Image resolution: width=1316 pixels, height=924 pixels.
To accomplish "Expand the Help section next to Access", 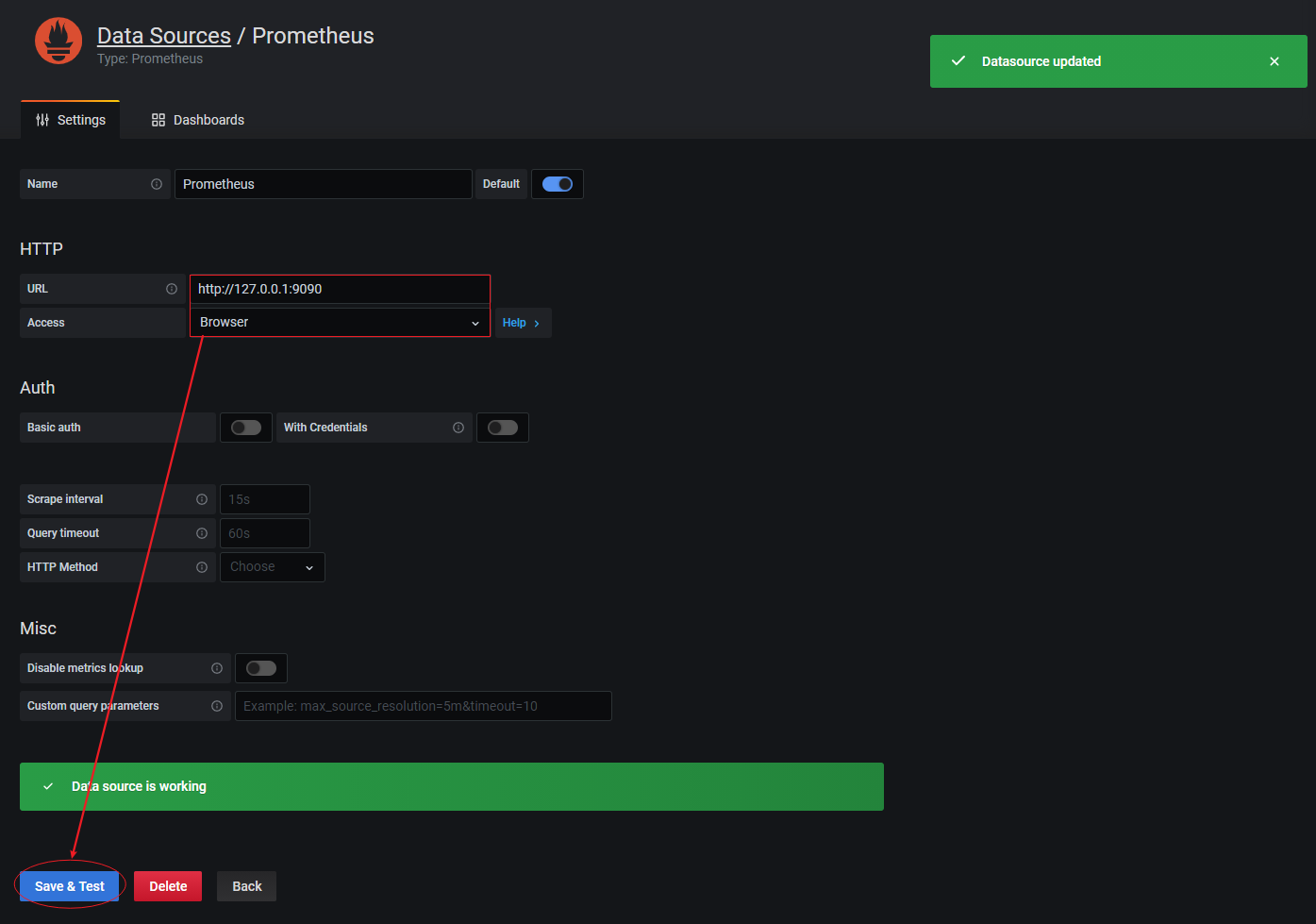I will pyautogui.click(x=523, y=323).
